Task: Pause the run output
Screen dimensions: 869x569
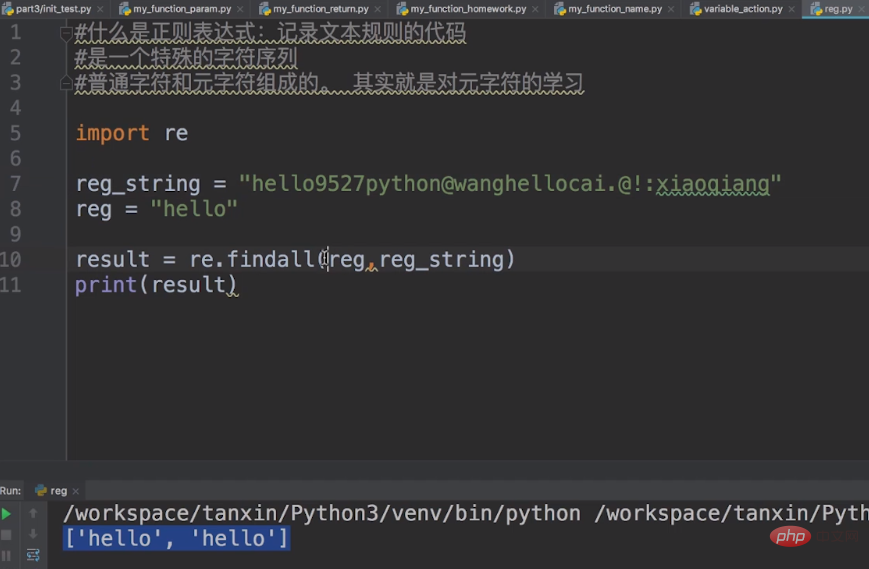Action: 7,555
